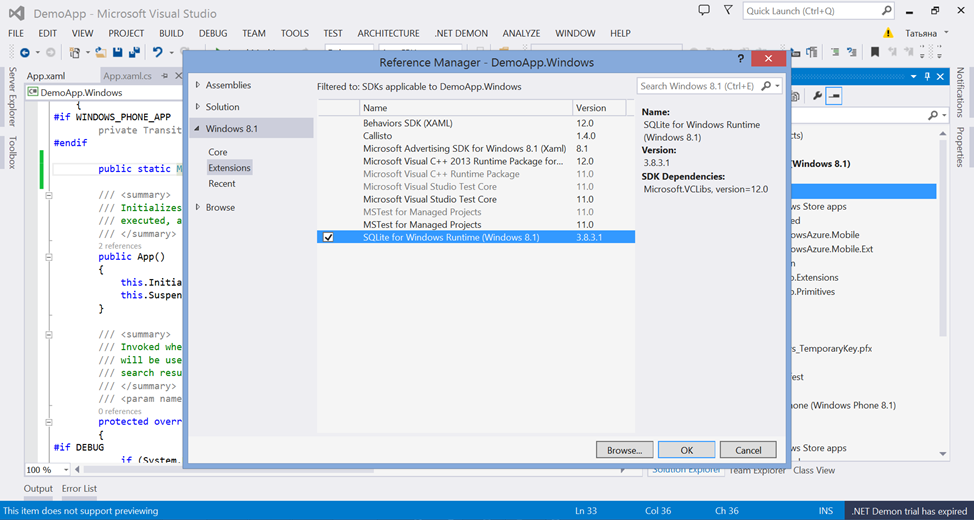This screenshot has height=520, width=974.
Task: Select the Callisto SDK row
Action: (476, 135)
